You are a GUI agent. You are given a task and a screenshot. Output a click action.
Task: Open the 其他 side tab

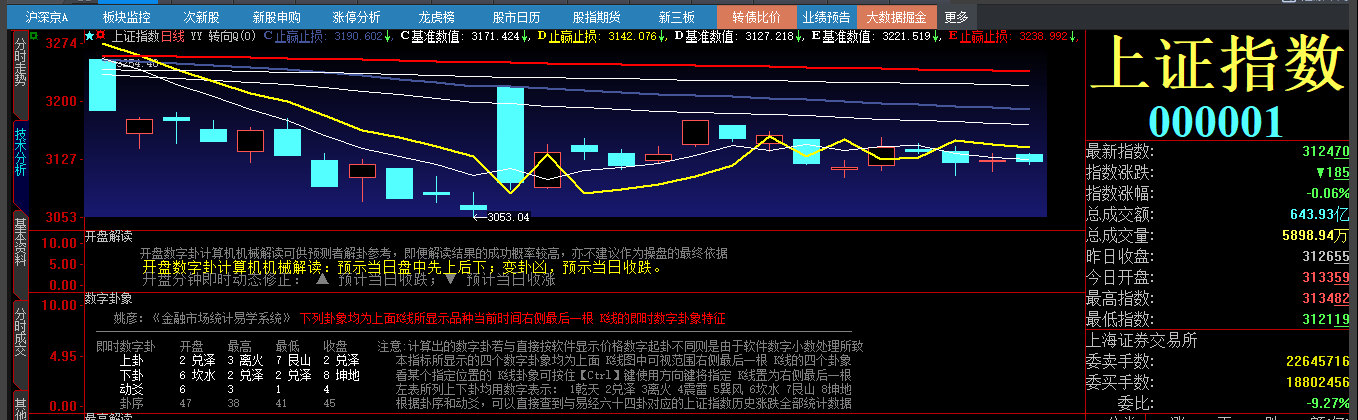[20, 404]
